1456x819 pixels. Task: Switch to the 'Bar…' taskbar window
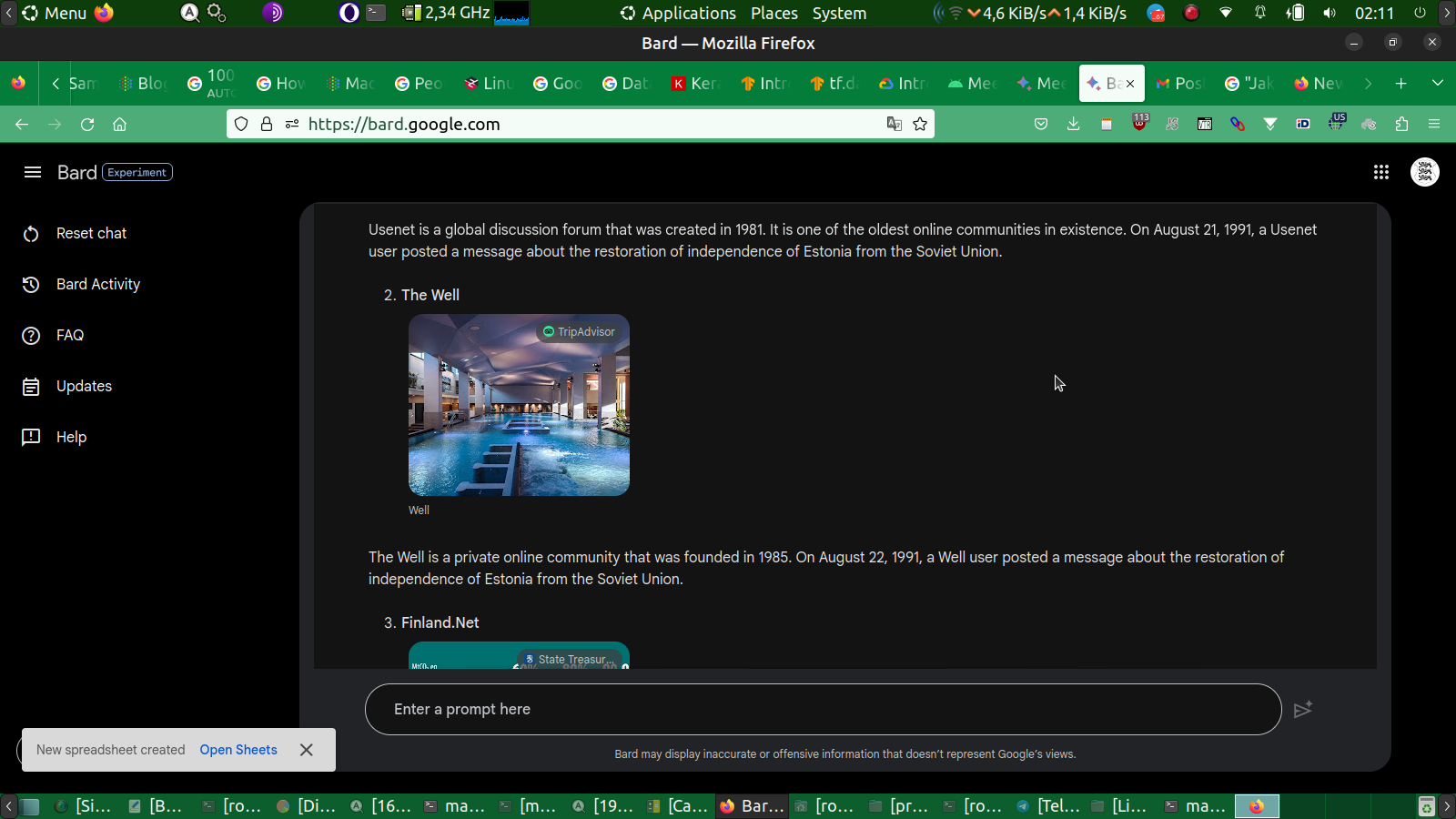(752, 806)
